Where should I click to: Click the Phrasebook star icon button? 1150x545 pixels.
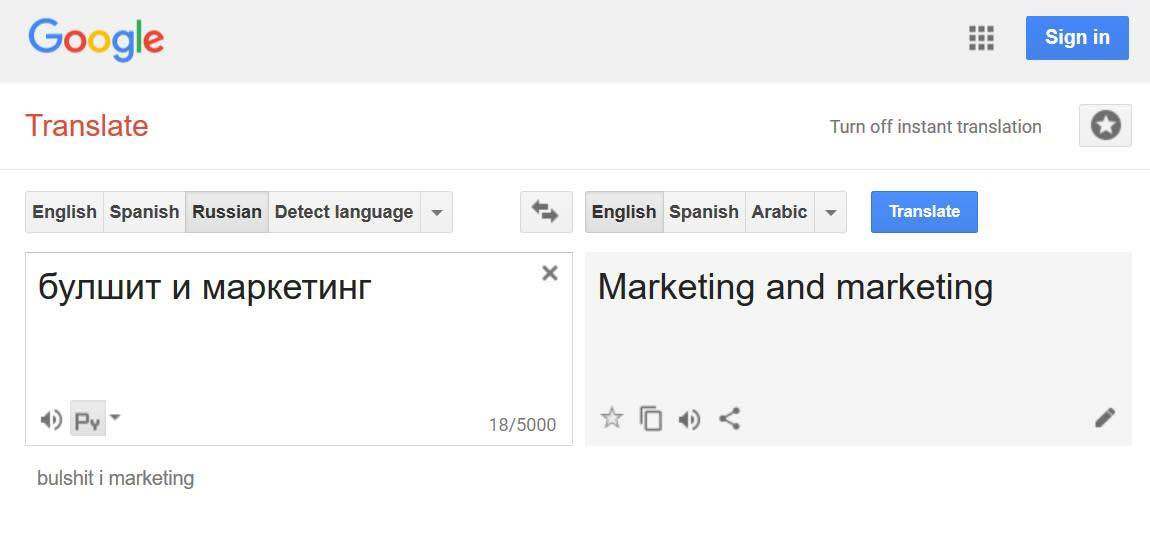(x=1105, y=126)
